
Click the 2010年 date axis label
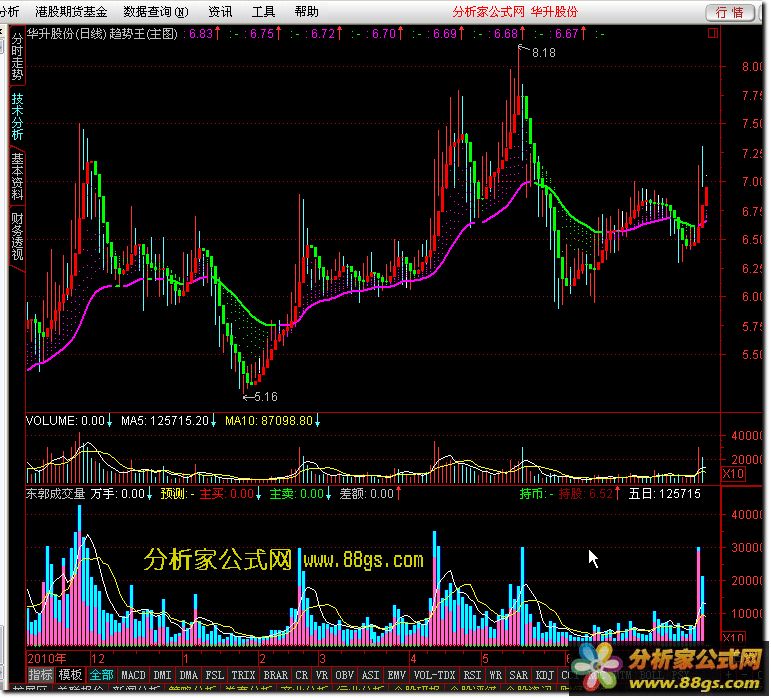(x=47, y=659)
